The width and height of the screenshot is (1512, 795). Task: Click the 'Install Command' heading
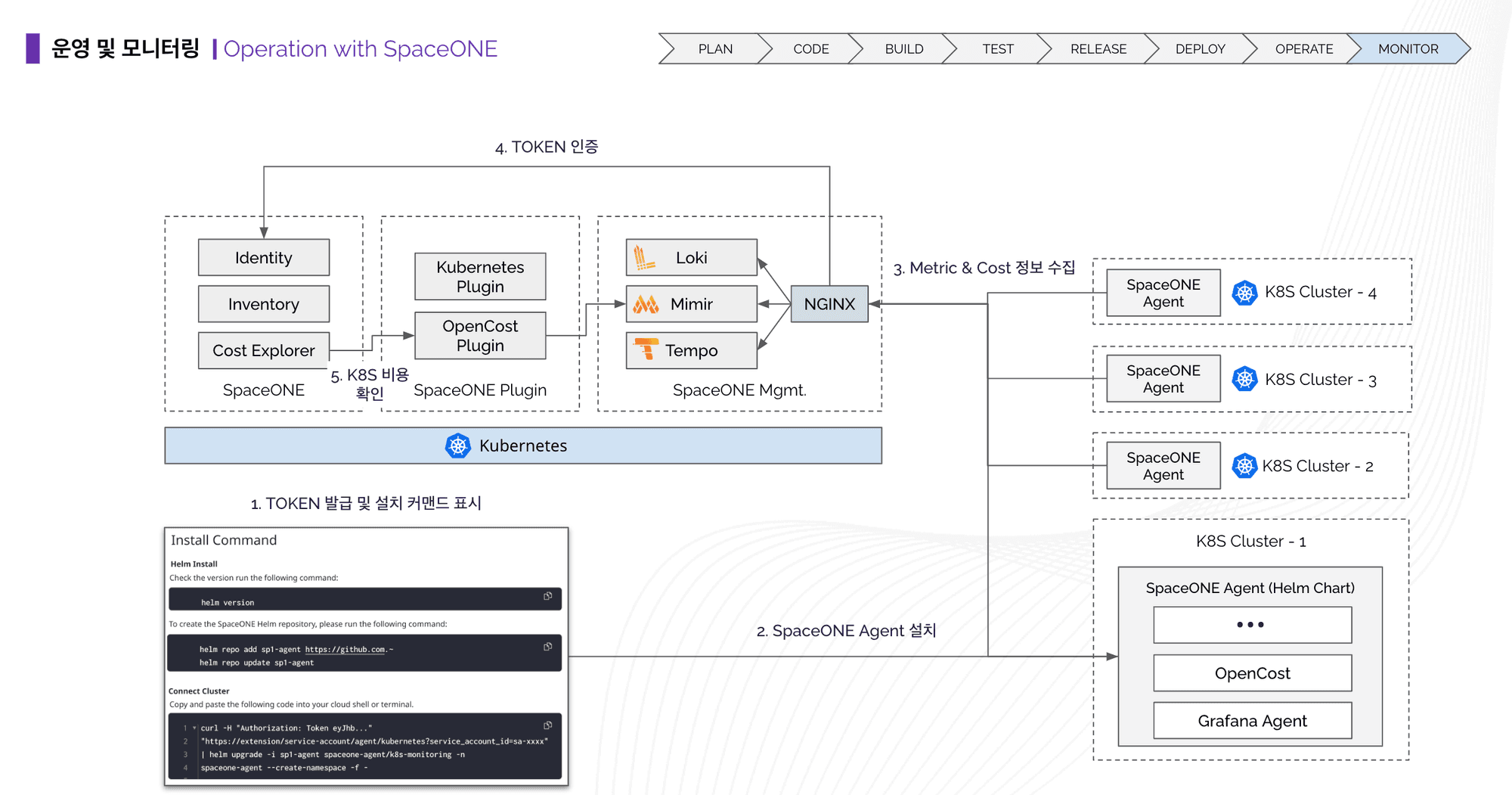(224, 540)
